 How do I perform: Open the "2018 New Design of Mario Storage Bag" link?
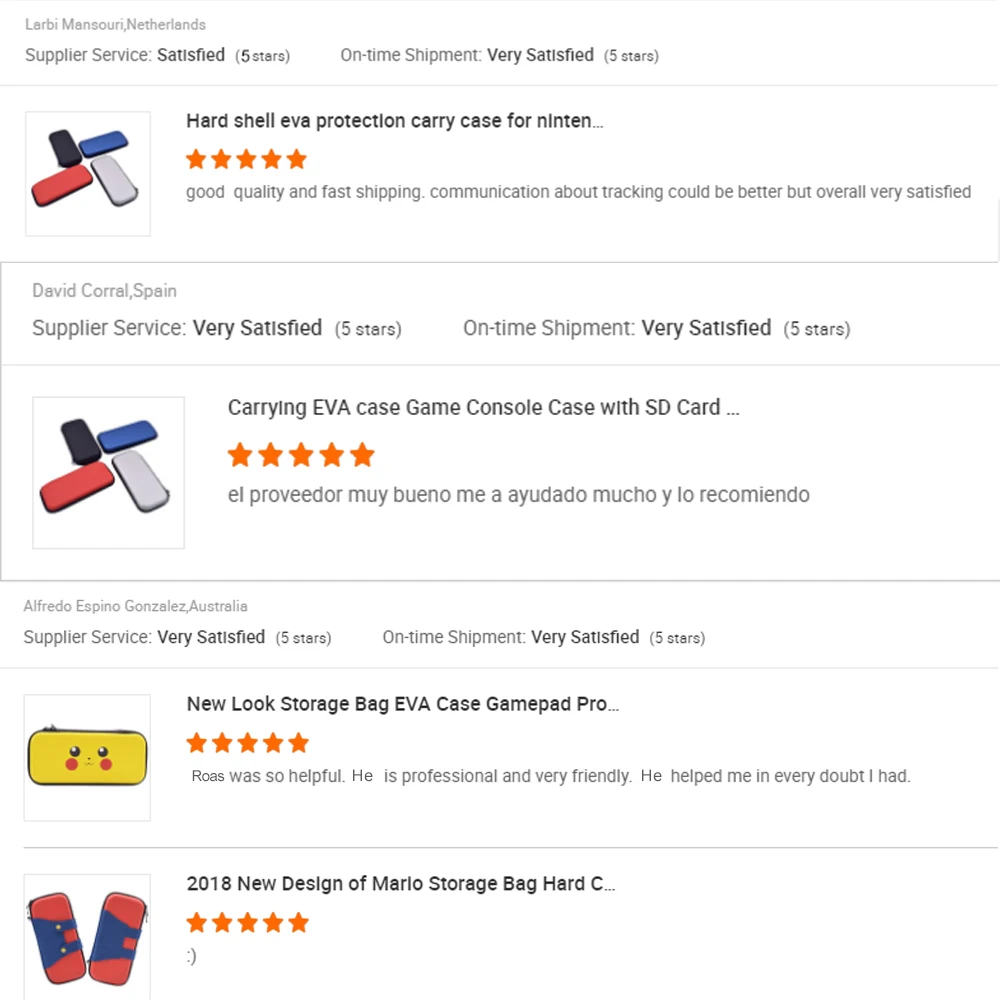click(400, 884)
